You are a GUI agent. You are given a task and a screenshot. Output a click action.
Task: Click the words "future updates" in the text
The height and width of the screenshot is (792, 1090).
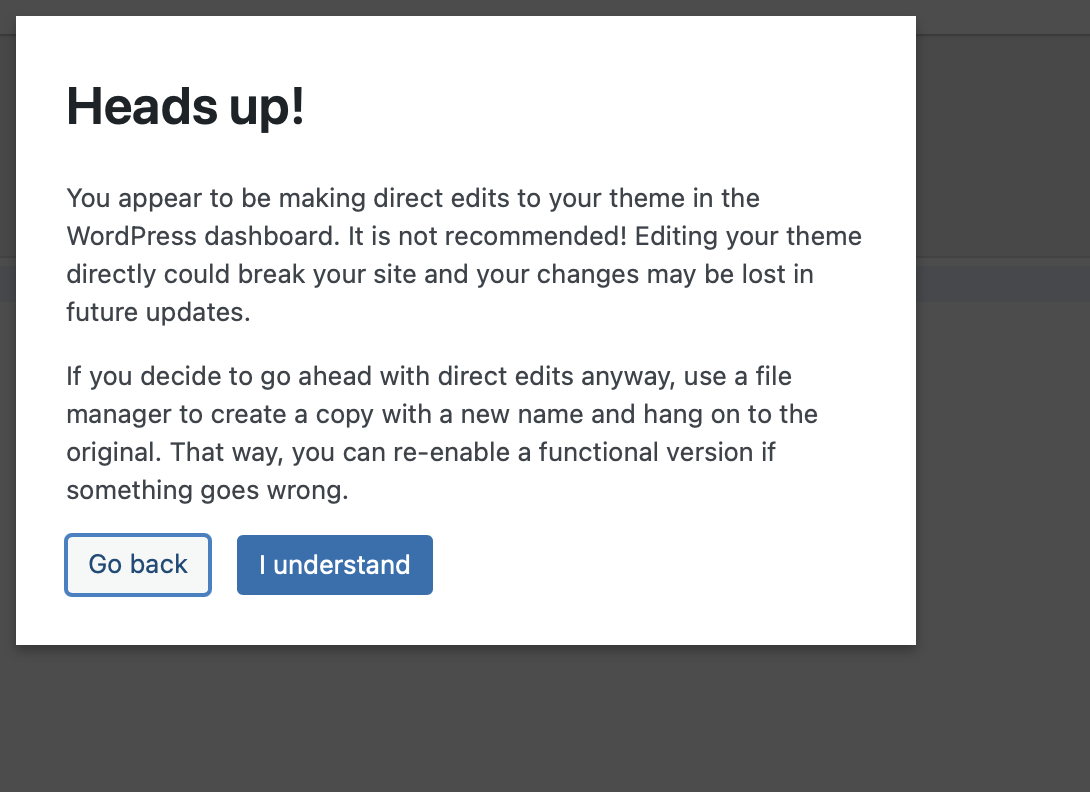(x=155, y=312)
